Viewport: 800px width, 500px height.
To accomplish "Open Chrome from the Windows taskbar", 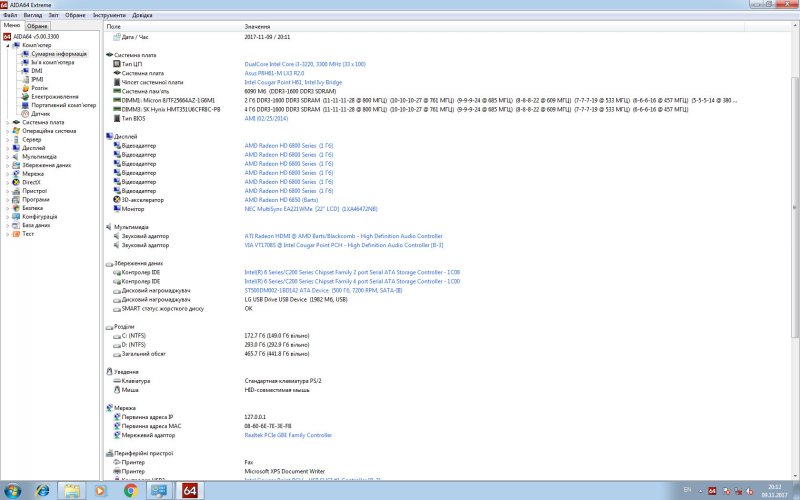I will [130, 490].
